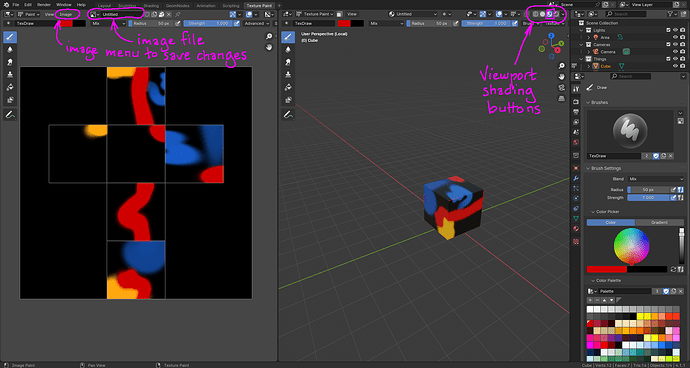Collapse the Brushes panel

[588, 103]
